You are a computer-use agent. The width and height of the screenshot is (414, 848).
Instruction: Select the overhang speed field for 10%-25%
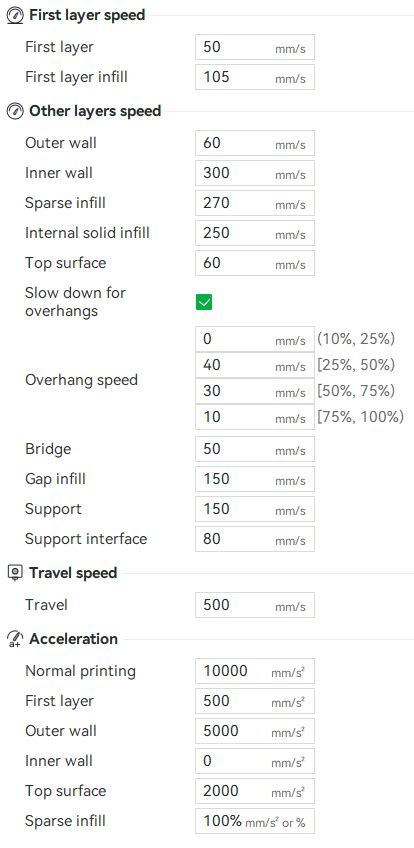pyautogui.click(x=255, y=339)
